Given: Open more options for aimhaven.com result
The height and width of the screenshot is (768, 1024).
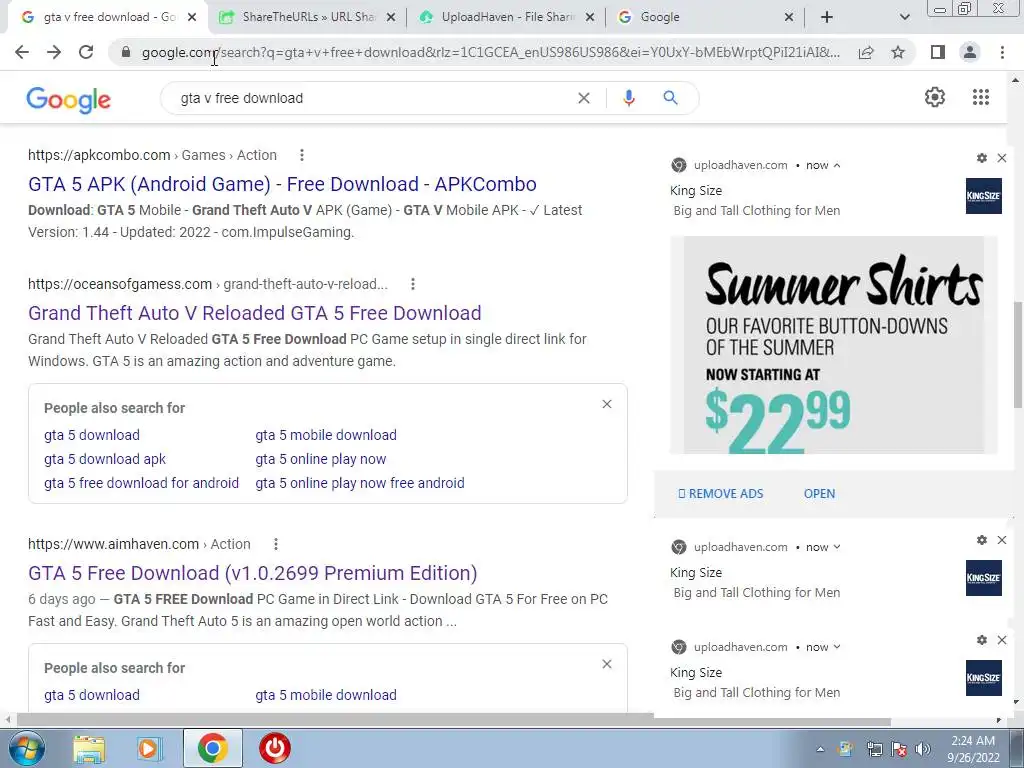Looking at the screenshot, I should coord(276,544).
